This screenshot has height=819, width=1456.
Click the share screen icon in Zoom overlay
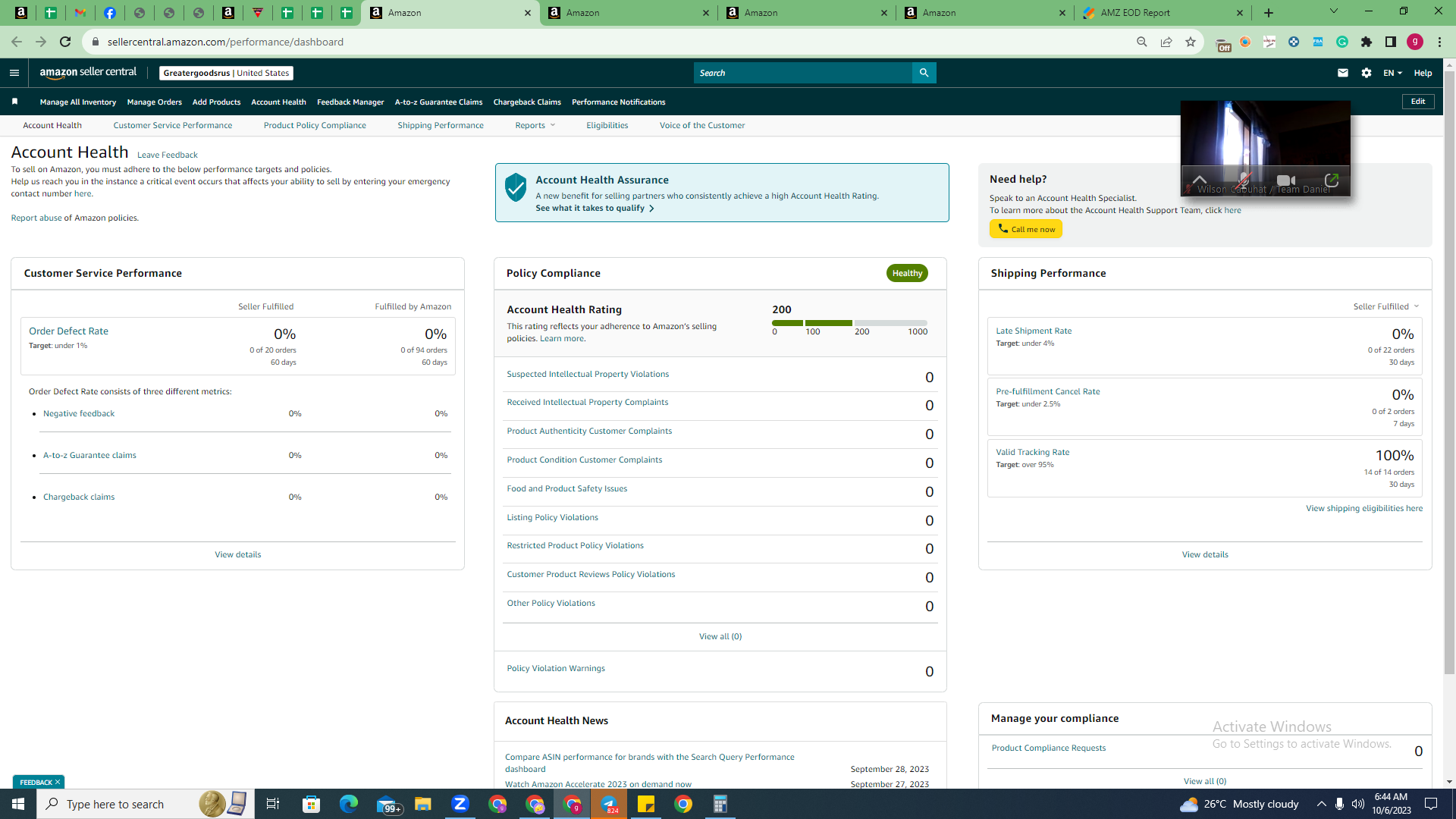[x=1332, y=180]
